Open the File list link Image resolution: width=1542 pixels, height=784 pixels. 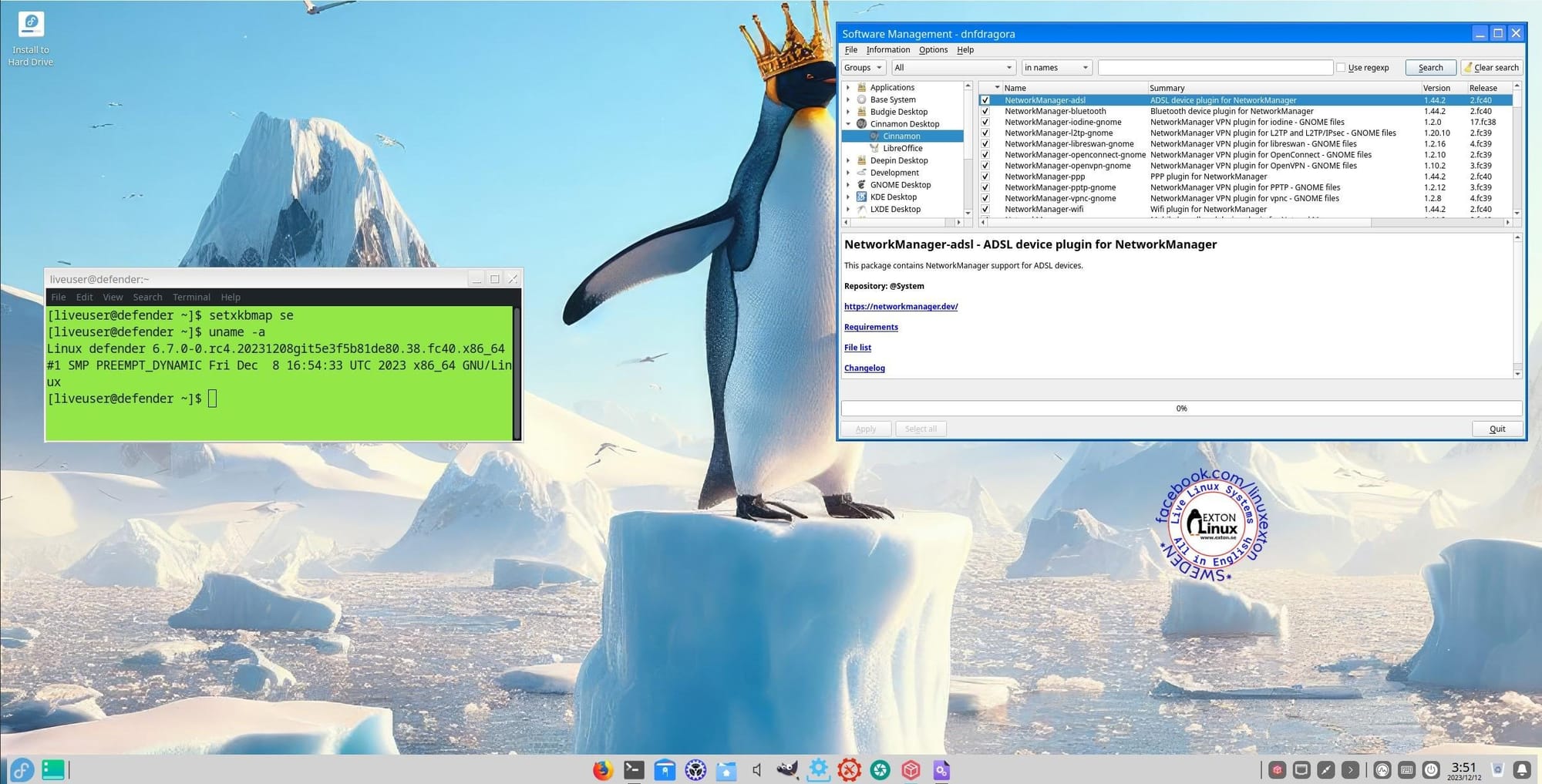(x=857, y=348)
